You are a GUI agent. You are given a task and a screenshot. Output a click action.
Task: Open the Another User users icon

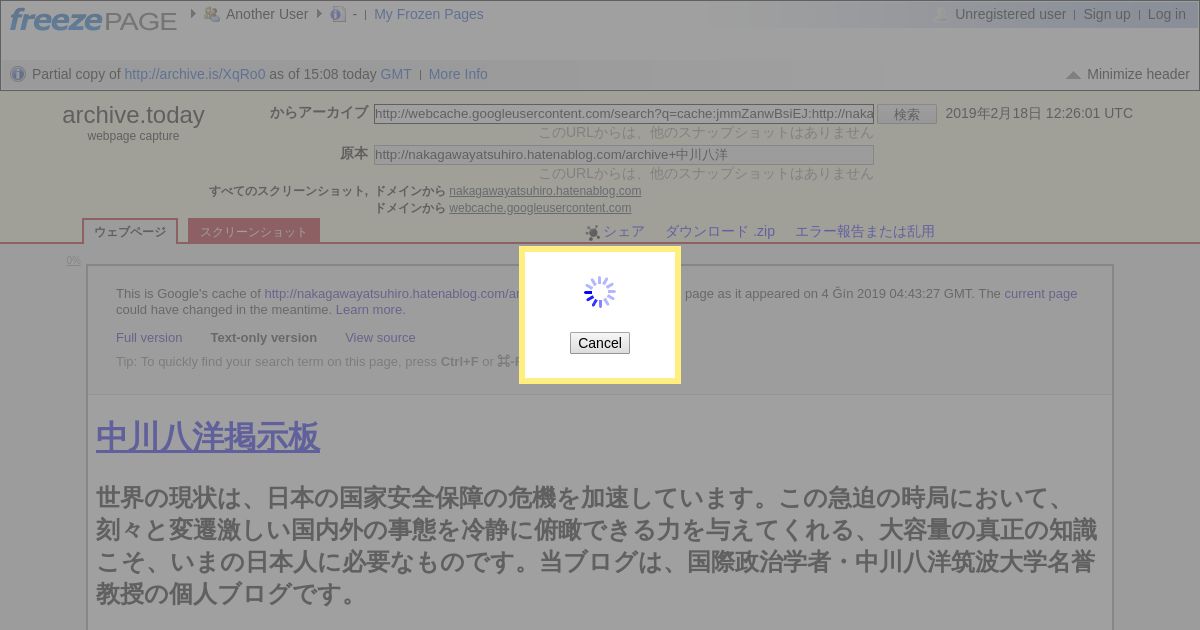[211, 14]
